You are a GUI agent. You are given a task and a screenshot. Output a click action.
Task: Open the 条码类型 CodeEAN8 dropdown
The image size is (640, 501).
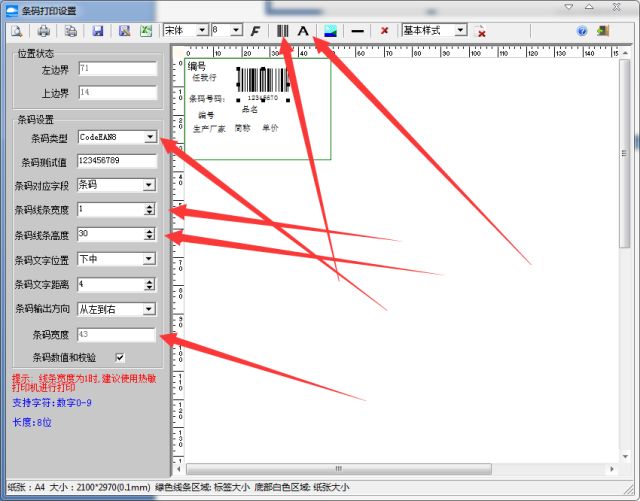(150, 136)
